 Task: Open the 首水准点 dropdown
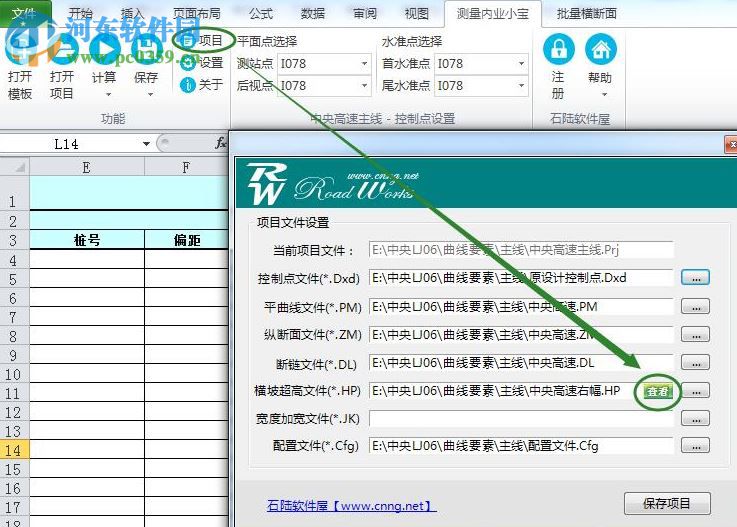coord(521,63)
